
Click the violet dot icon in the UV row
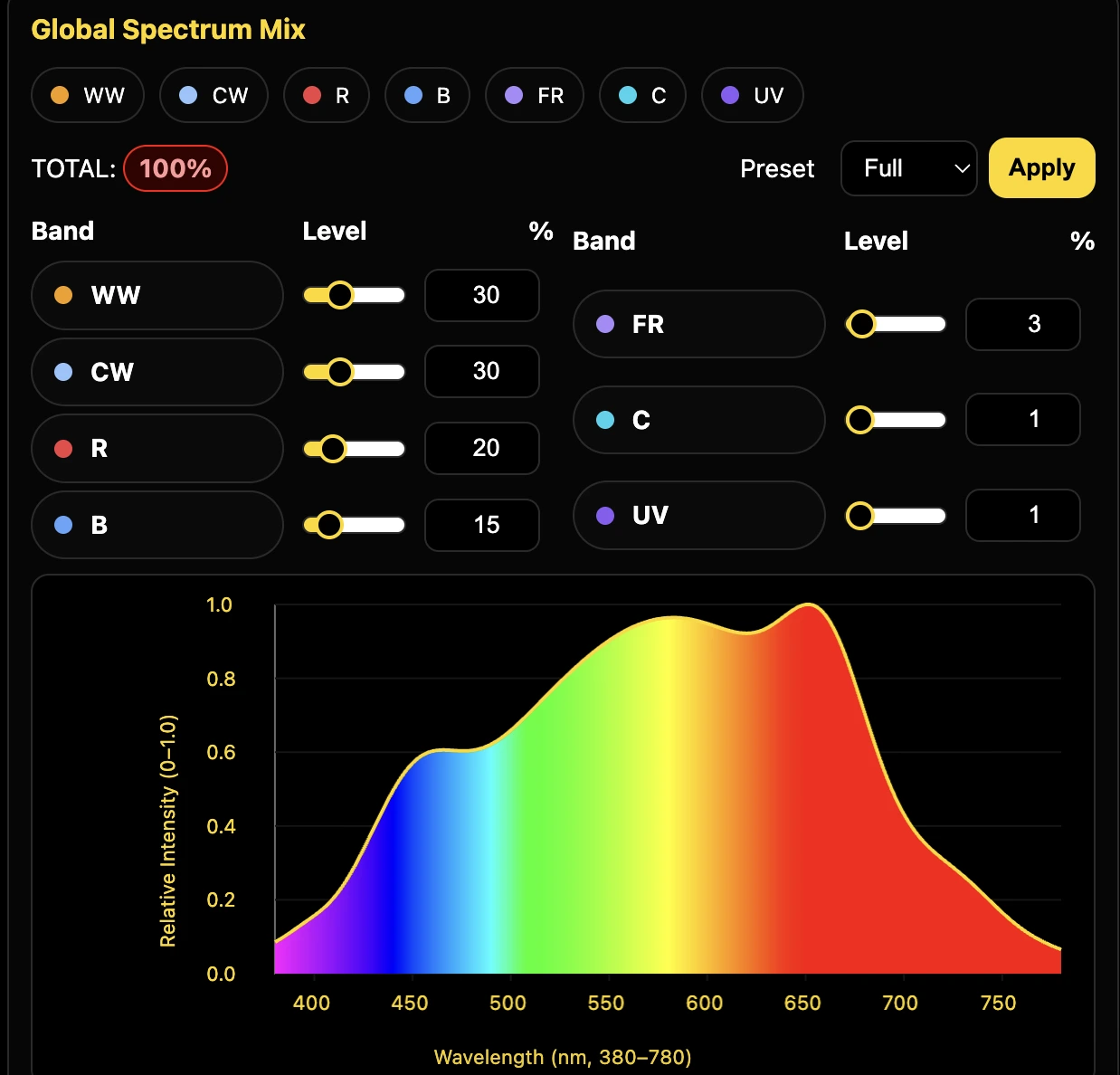point(604,515)
